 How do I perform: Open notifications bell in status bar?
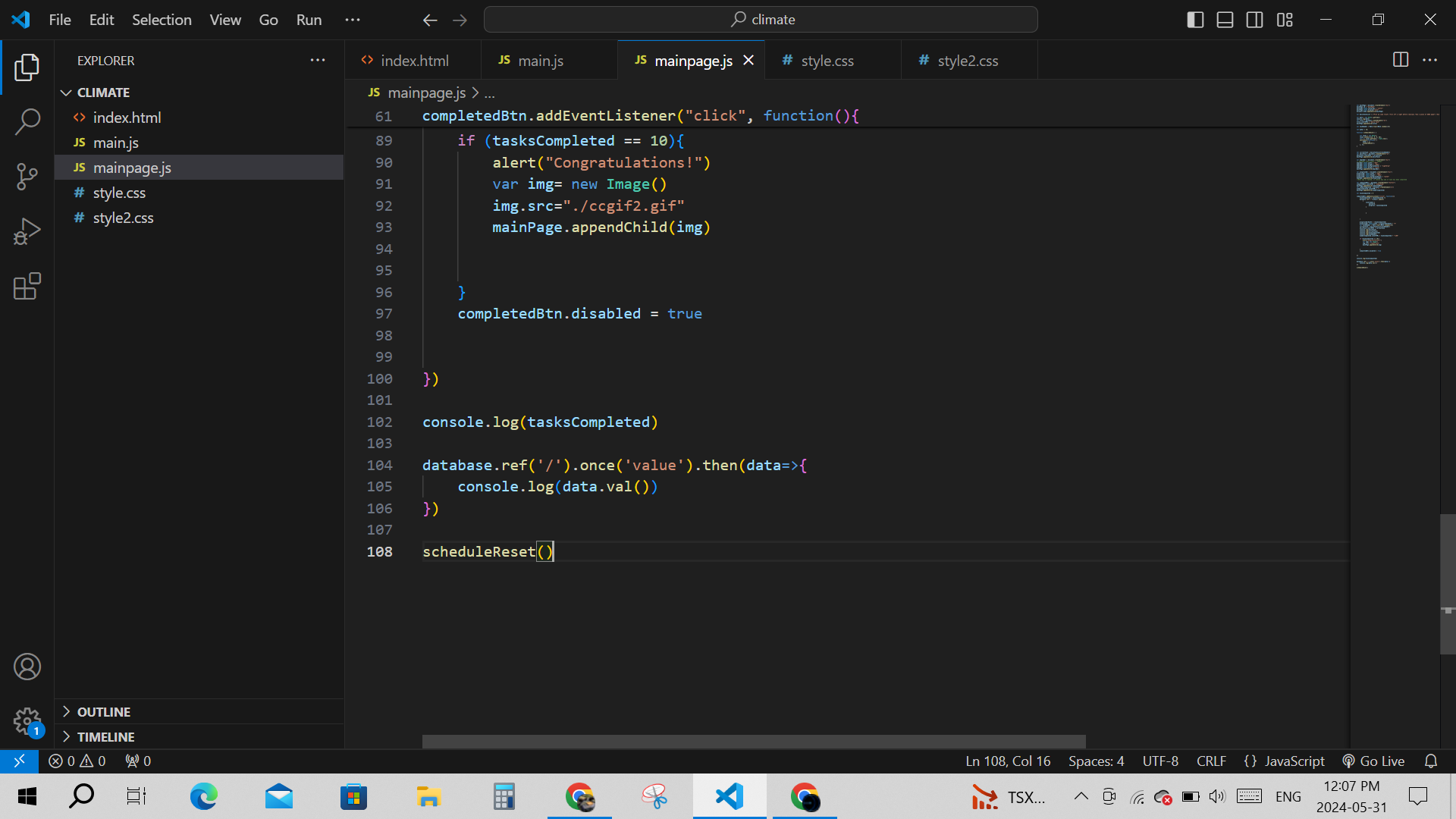tap(1431, 761)
